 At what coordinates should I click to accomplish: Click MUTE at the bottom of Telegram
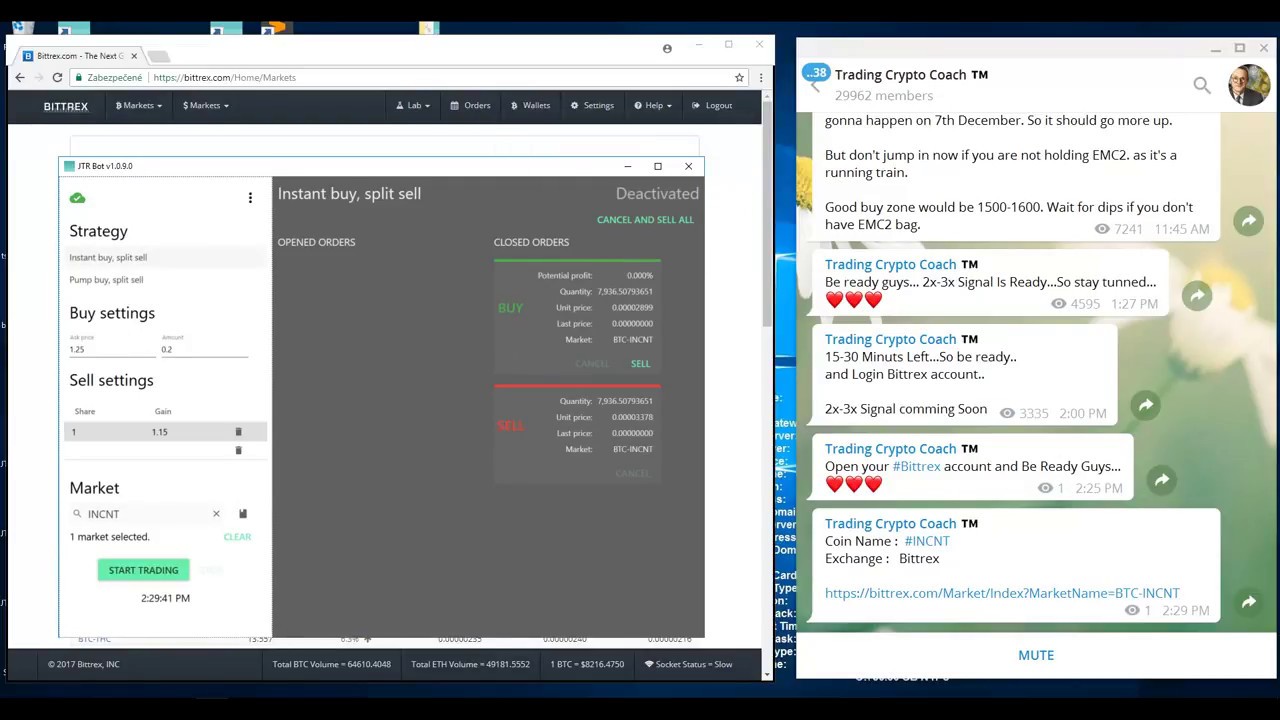1036,655
